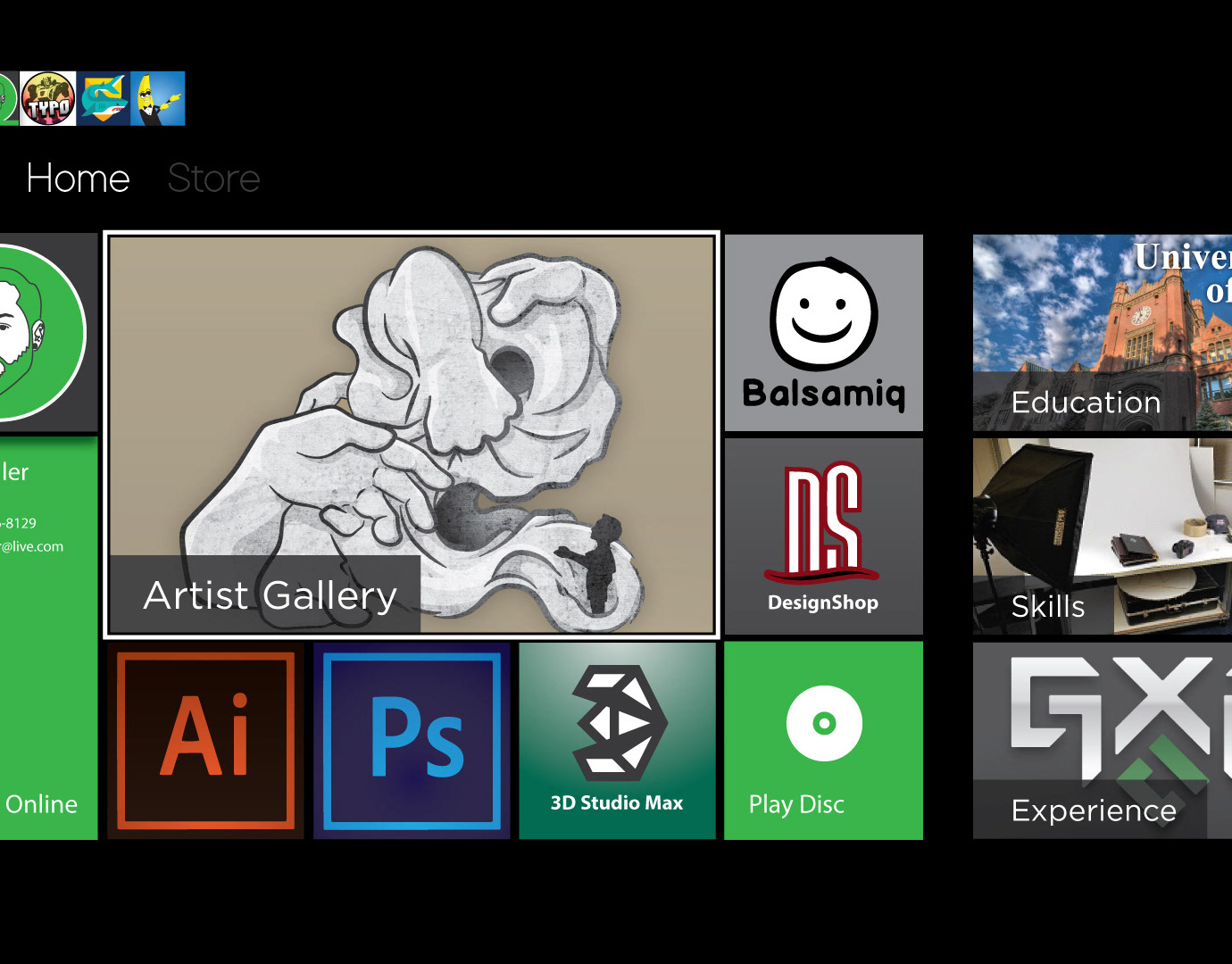Open the Education tile
This screenshot has width=1232, height=964.
(x=1103, y=333)
